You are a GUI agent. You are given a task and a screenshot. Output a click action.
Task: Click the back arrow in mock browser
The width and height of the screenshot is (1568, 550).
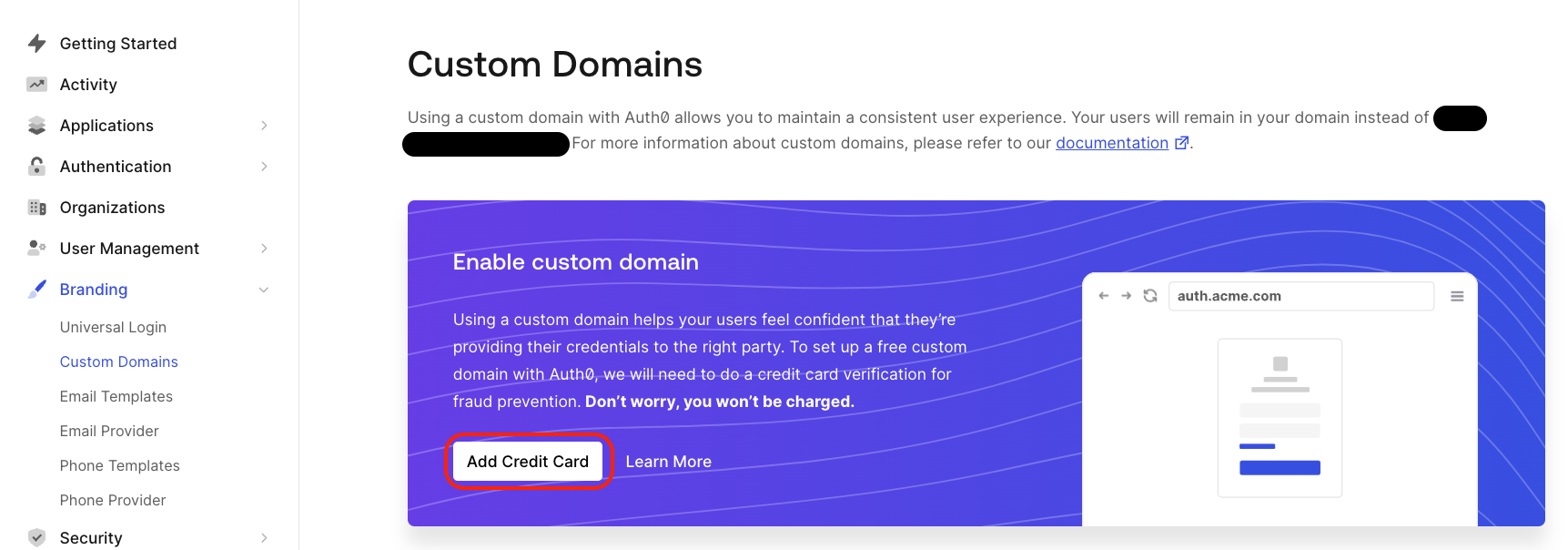[x=1104, y=296]
